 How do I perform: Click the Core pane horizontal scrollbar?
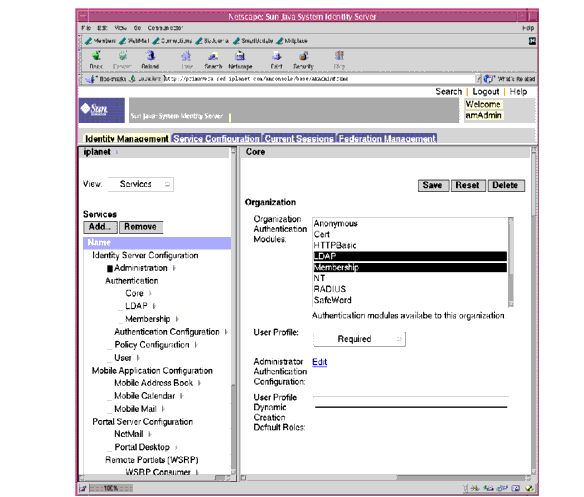385,478
